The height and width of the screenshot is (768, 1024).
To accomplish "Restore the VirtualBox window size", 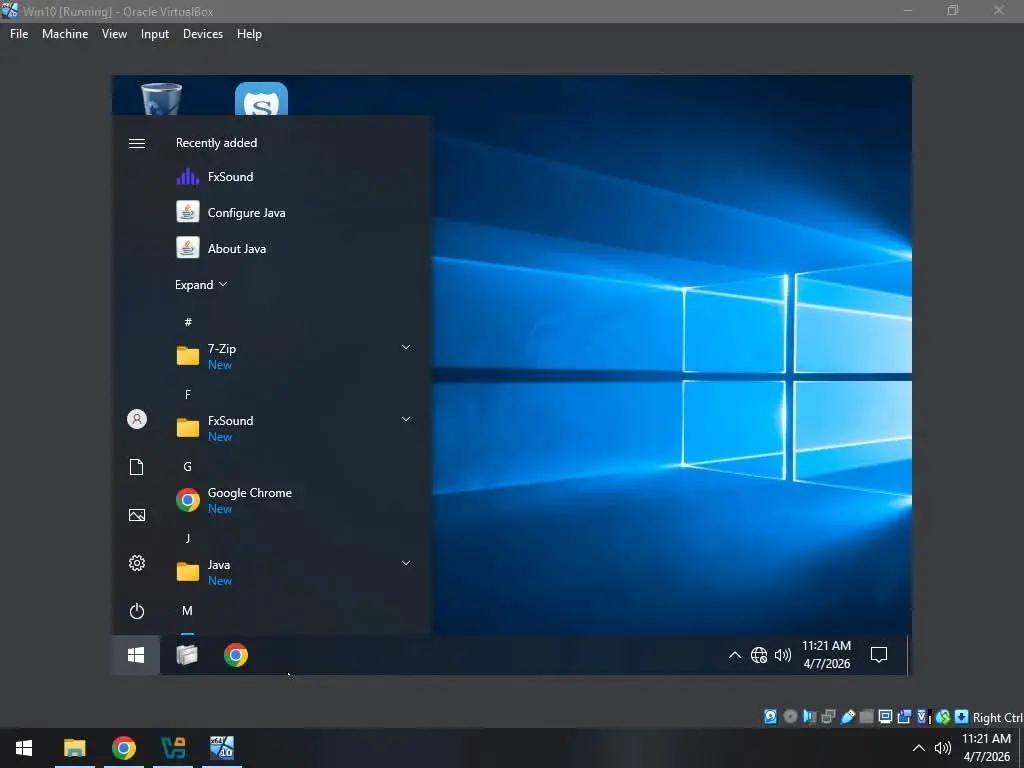I will click(953, 10).
